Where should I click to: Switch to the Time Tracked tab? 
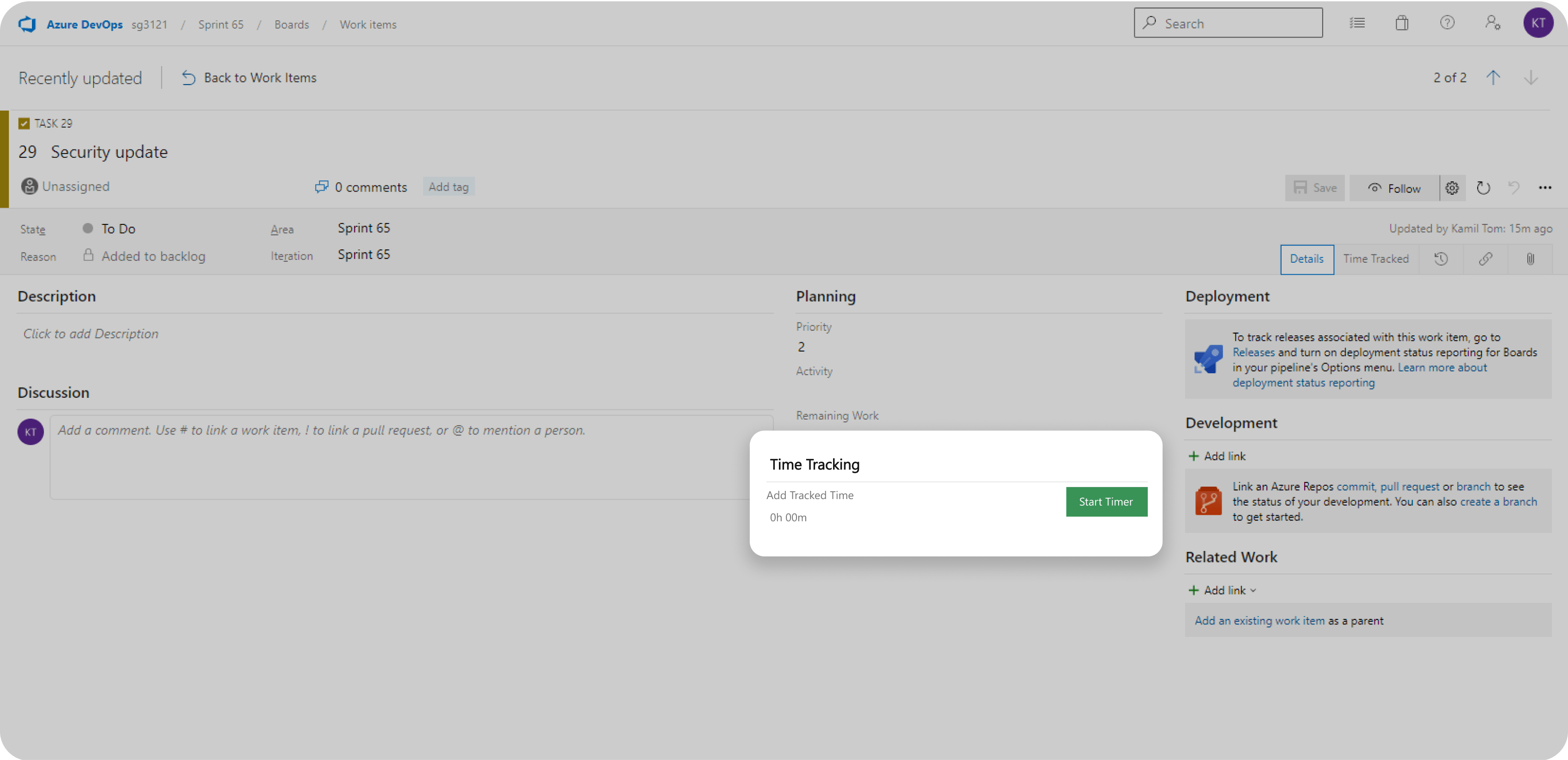pos(1375,259)
